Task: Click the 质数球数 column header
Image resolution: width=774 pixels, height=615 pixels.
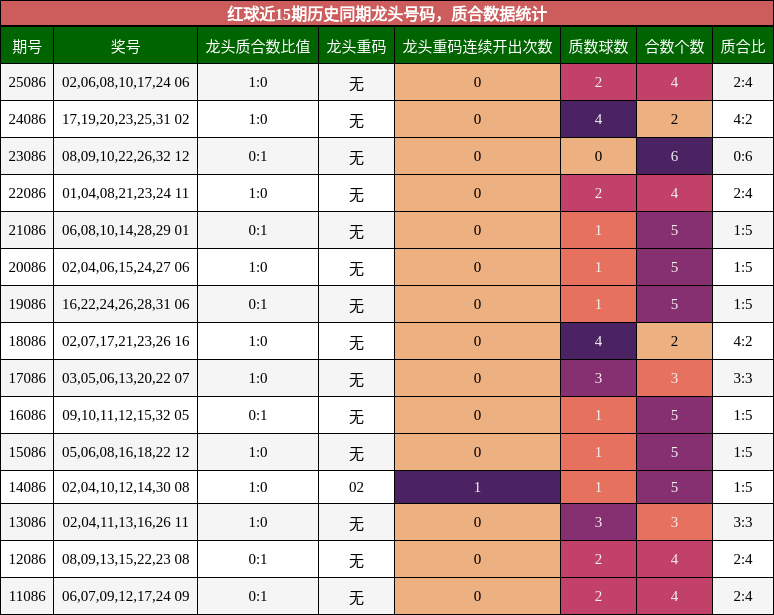Action: (598, 46)
